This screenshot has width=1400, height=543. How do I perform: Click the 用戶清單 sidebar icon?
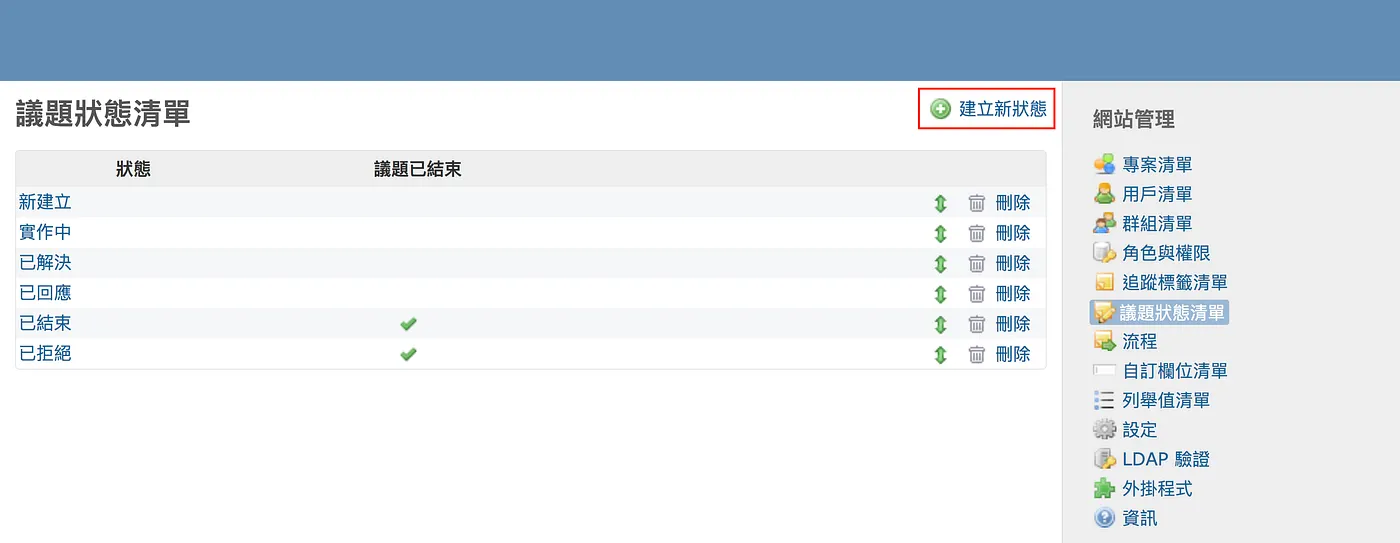(1104, 194)
